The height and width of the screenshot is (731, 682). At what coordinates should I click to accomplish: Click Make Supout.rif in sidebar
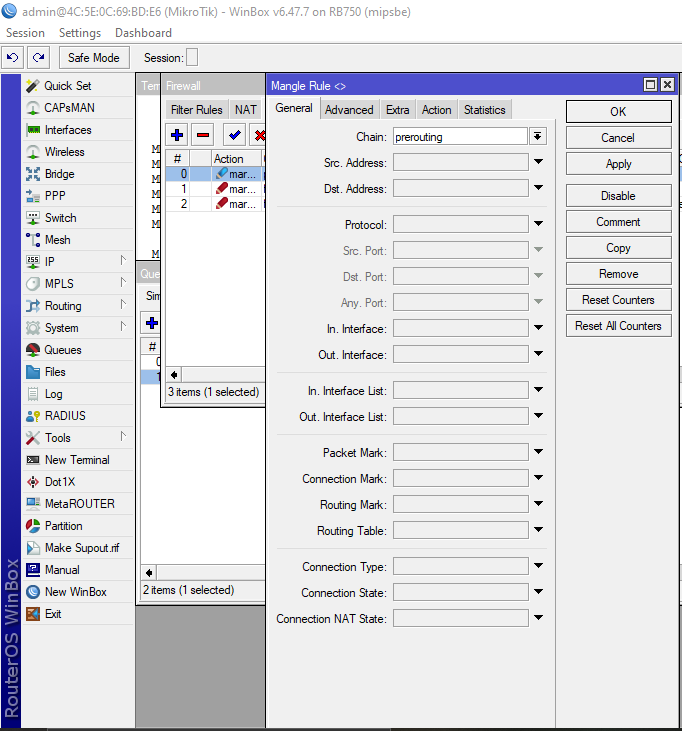click(x=77, y=548)
